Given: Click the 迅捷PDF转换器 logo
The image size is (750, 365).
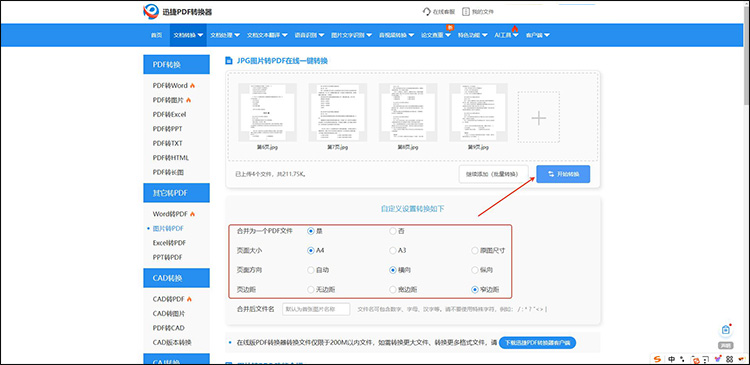Looking at the screenshot, I should (177, 11).
